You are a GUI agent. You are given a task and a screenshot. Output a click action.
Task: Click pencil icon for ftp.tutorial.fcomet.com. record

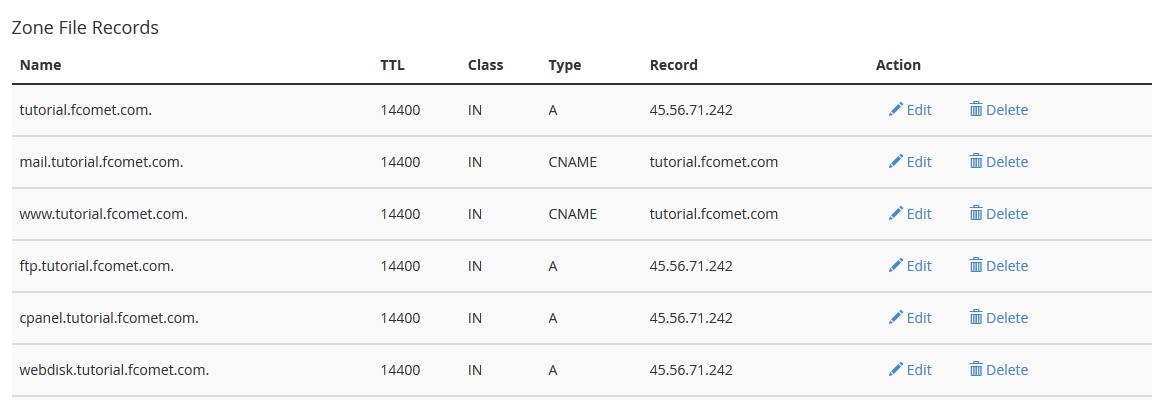[896, 266]
